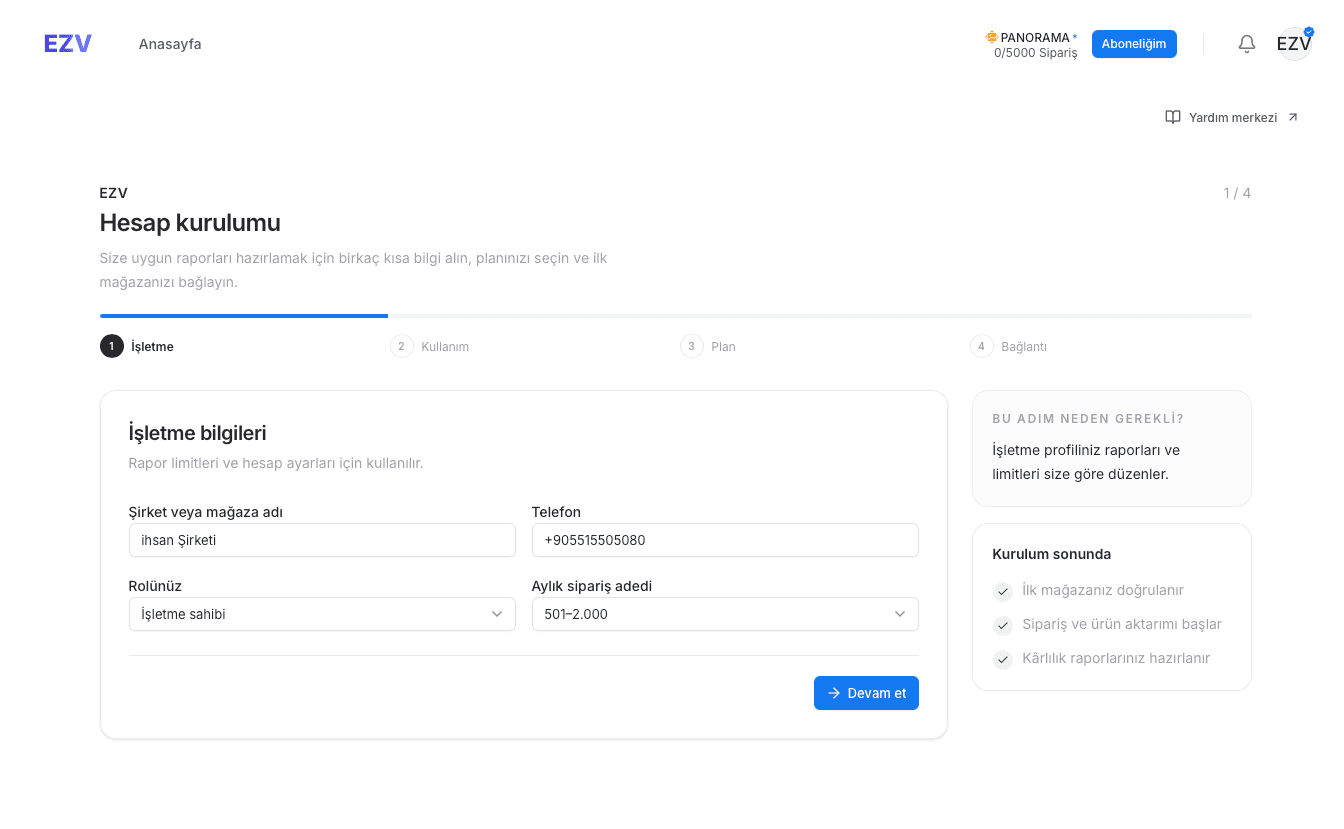
Task: Click the PANORAMA plan sun icon
Action: tap(991, 37)
